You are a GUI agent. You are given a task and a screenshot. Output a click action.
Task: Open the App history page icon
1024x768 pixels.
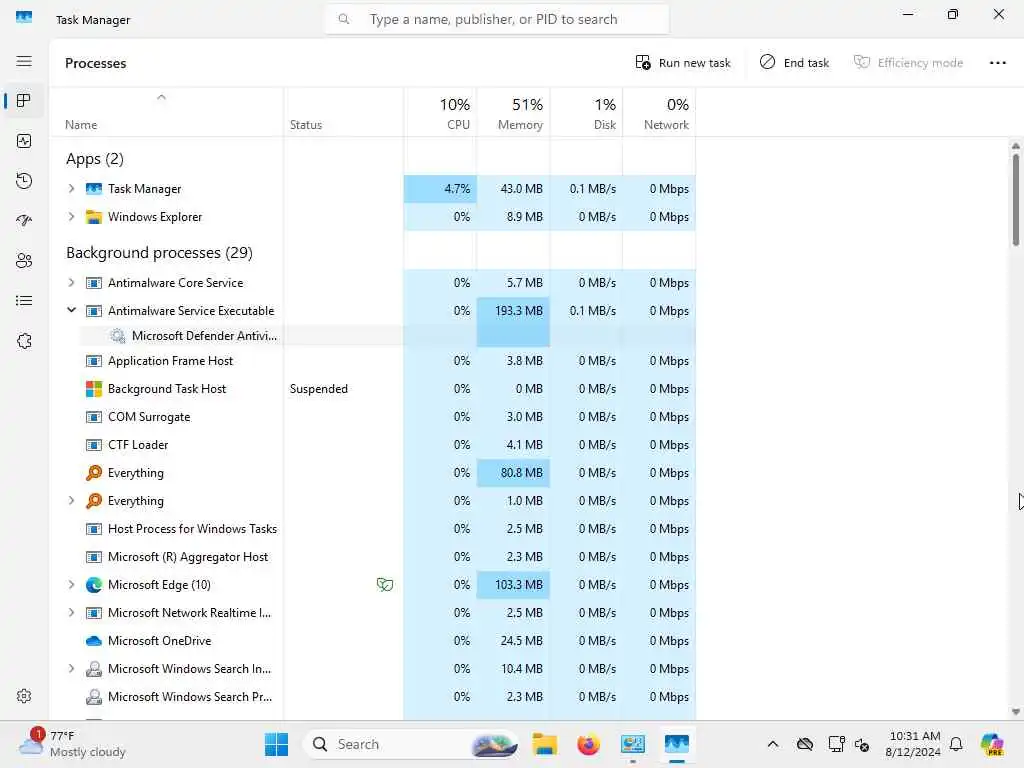(24, 181)
